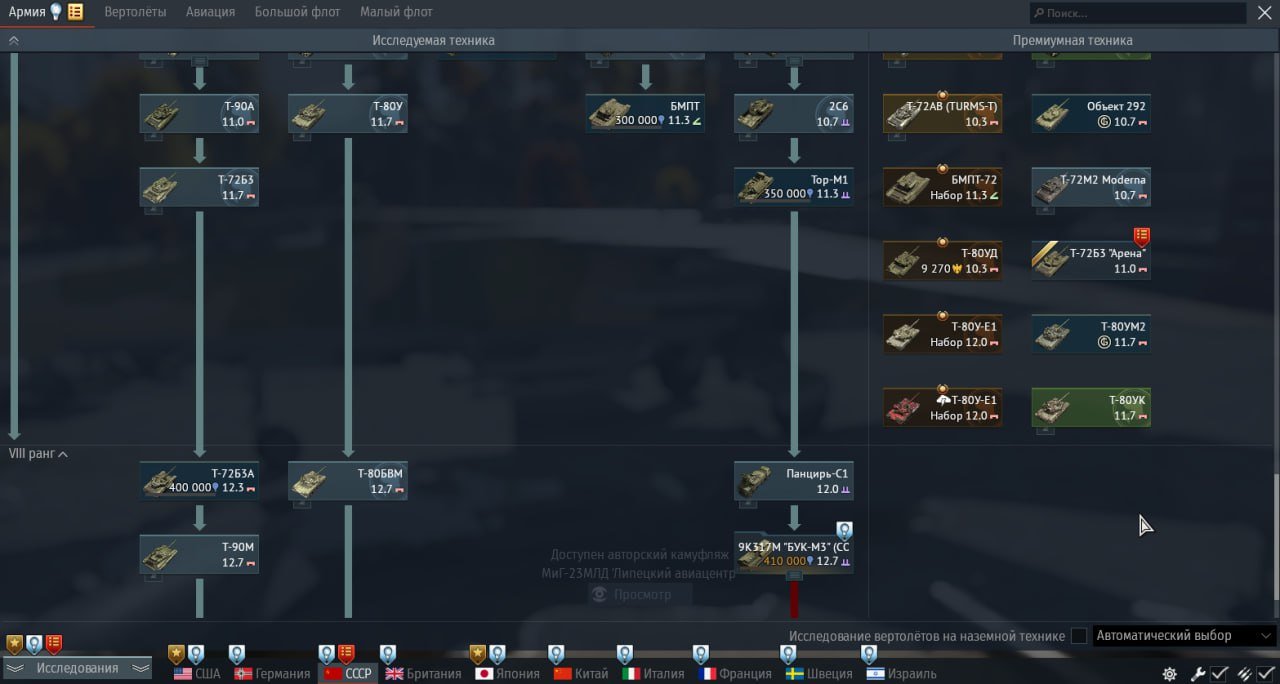Open the Большой флот tab
The height and width of the screenshot is (684, 1280).
297,12
